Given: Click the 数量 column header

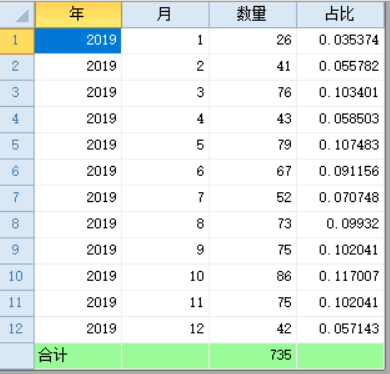Looking at the screenshot, I should pyautogui.click(x=253, y=14).
